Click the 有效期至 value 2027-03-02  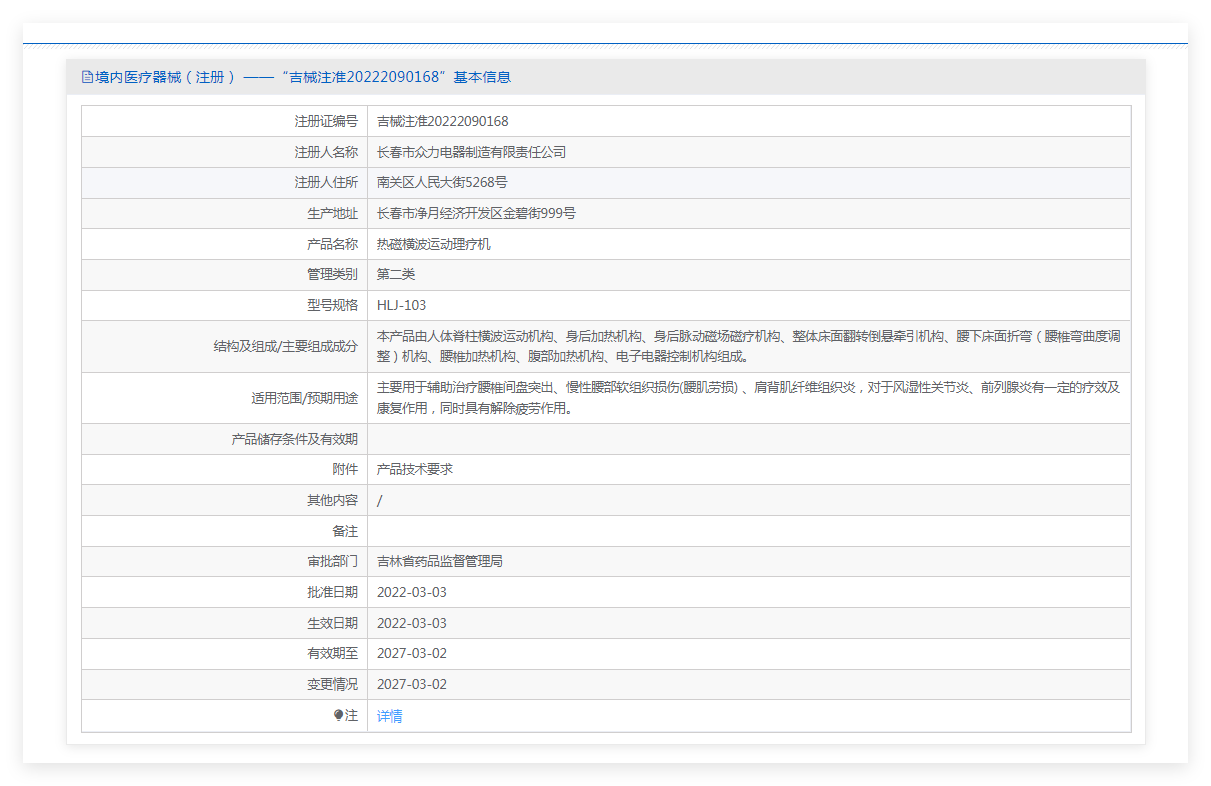coord(411,653)
